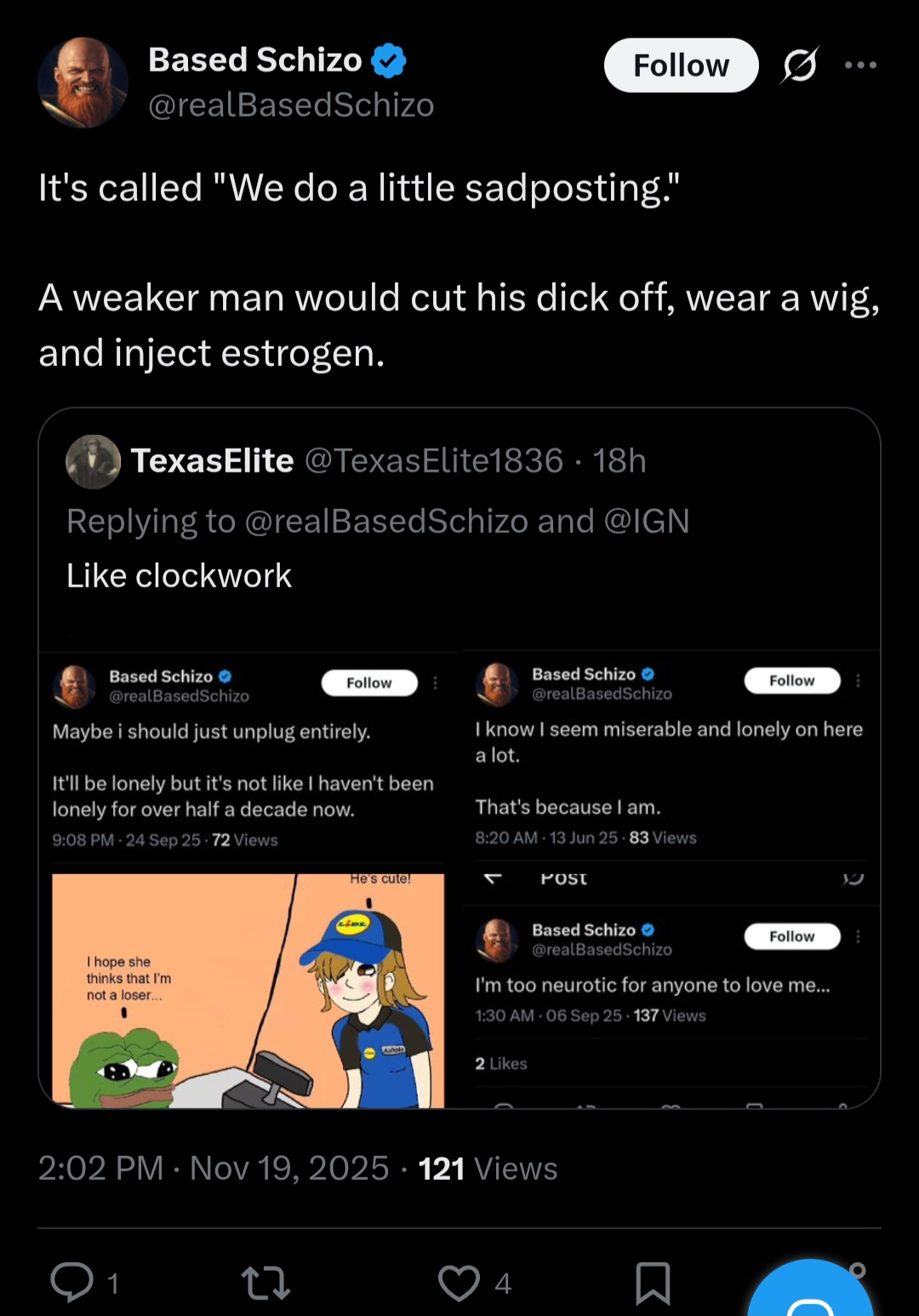Screen dimensions: 919x1316
Task: Tap the blue verified badge
Action: tap(389, 60)
